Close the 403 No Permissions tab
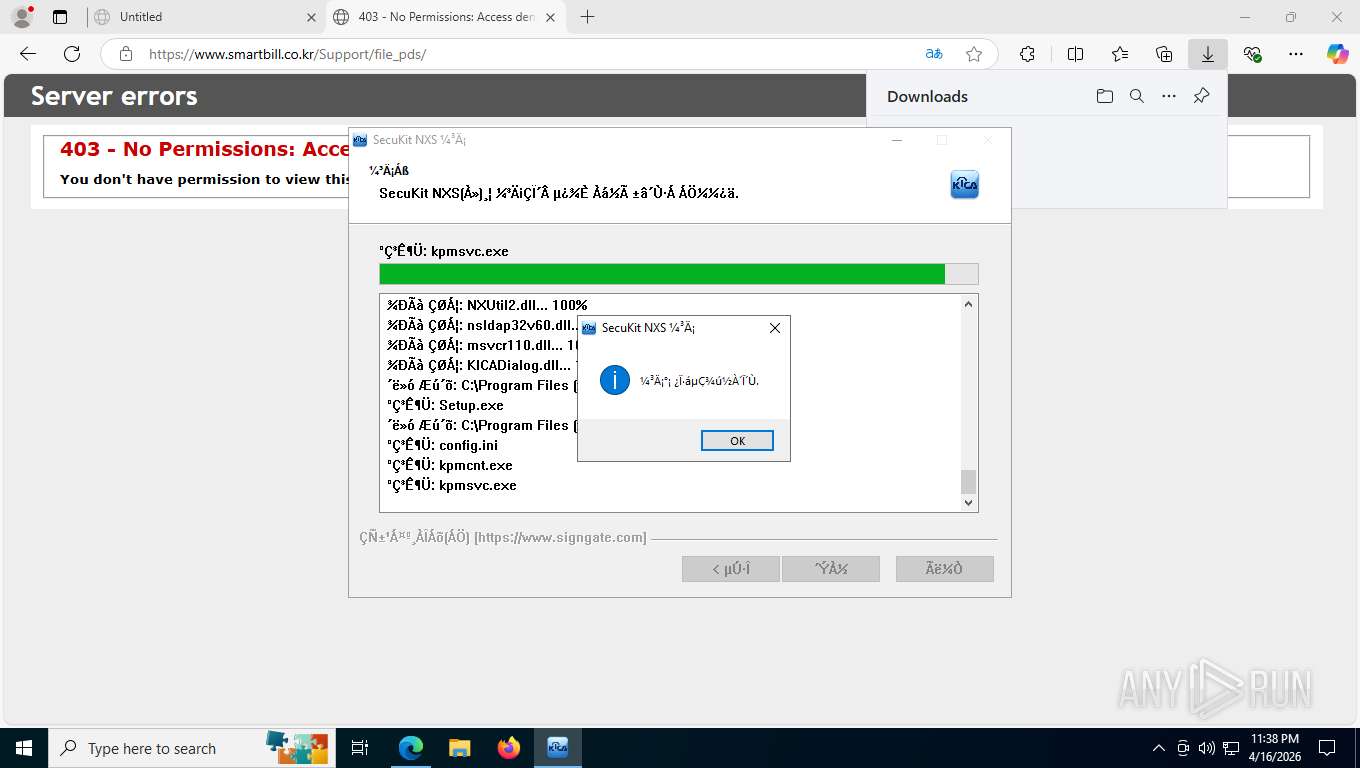The image size is (1360, 768). [551, 17]
